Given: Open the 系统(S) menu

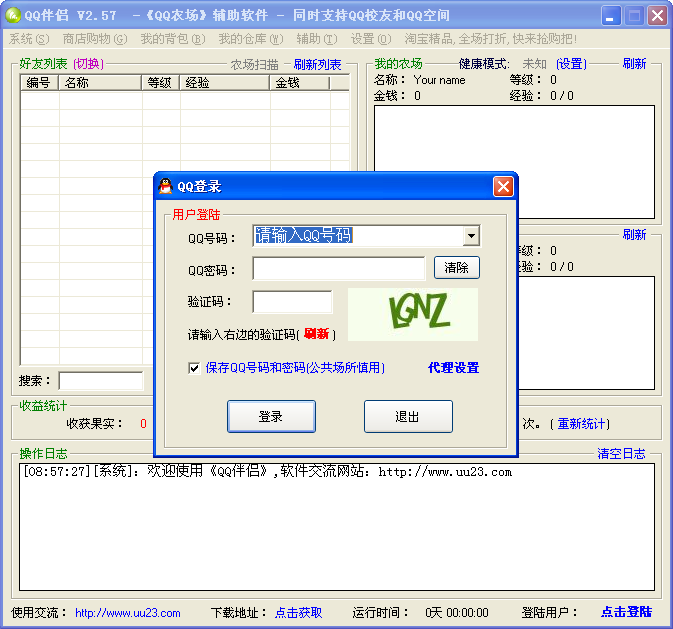Looking at the screenshot, I should click(x=29, y=39).
